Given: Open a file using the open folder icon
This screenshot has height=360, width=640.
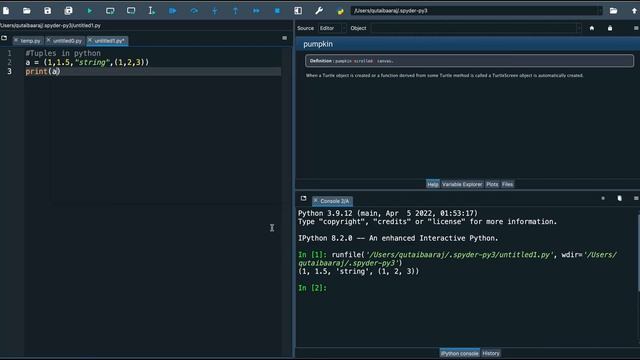Looking at the screenshot, I should click(27, 11).
